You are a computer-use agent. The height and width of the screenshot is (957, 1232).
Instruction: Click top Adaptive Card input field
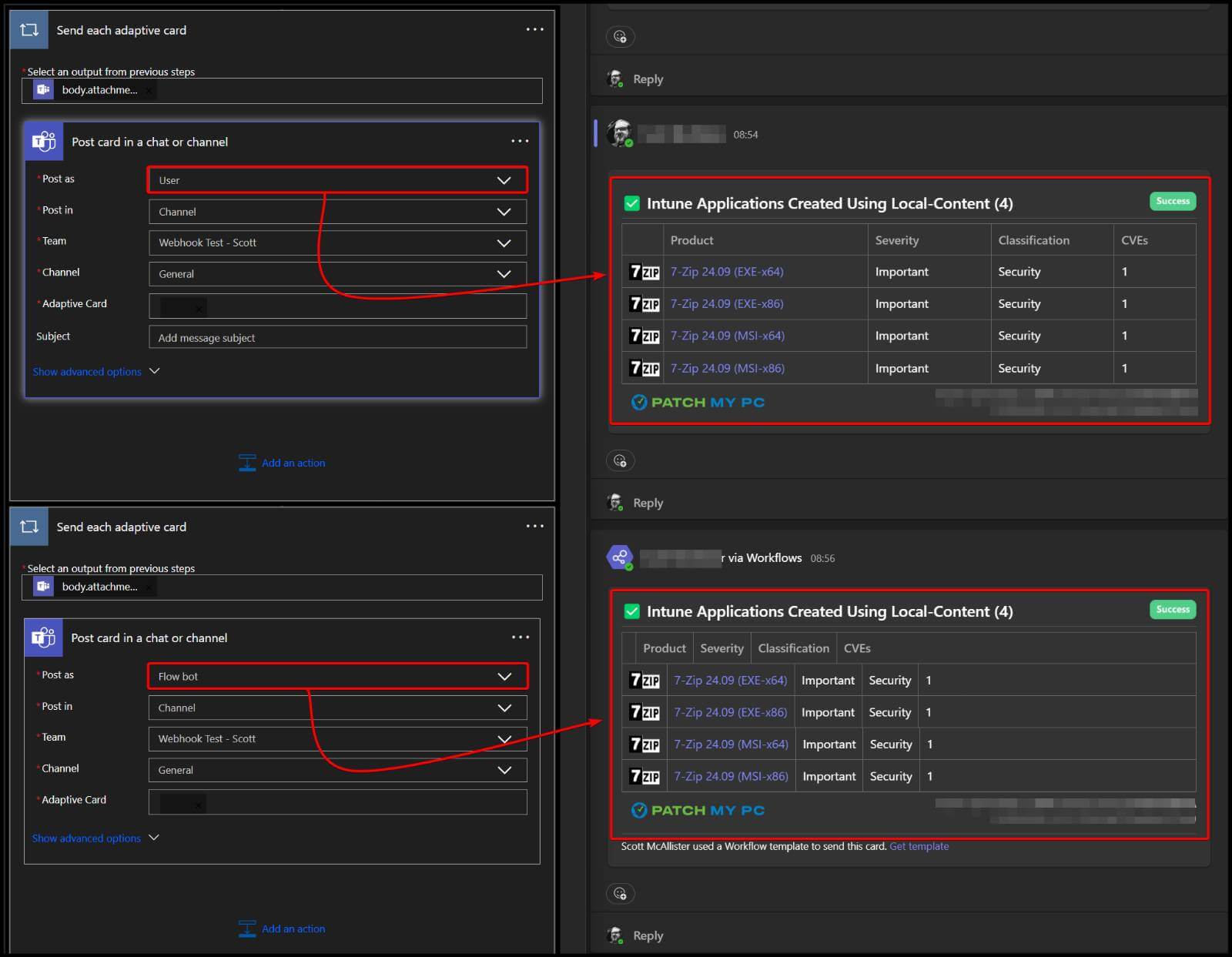[x=337, y=306]
